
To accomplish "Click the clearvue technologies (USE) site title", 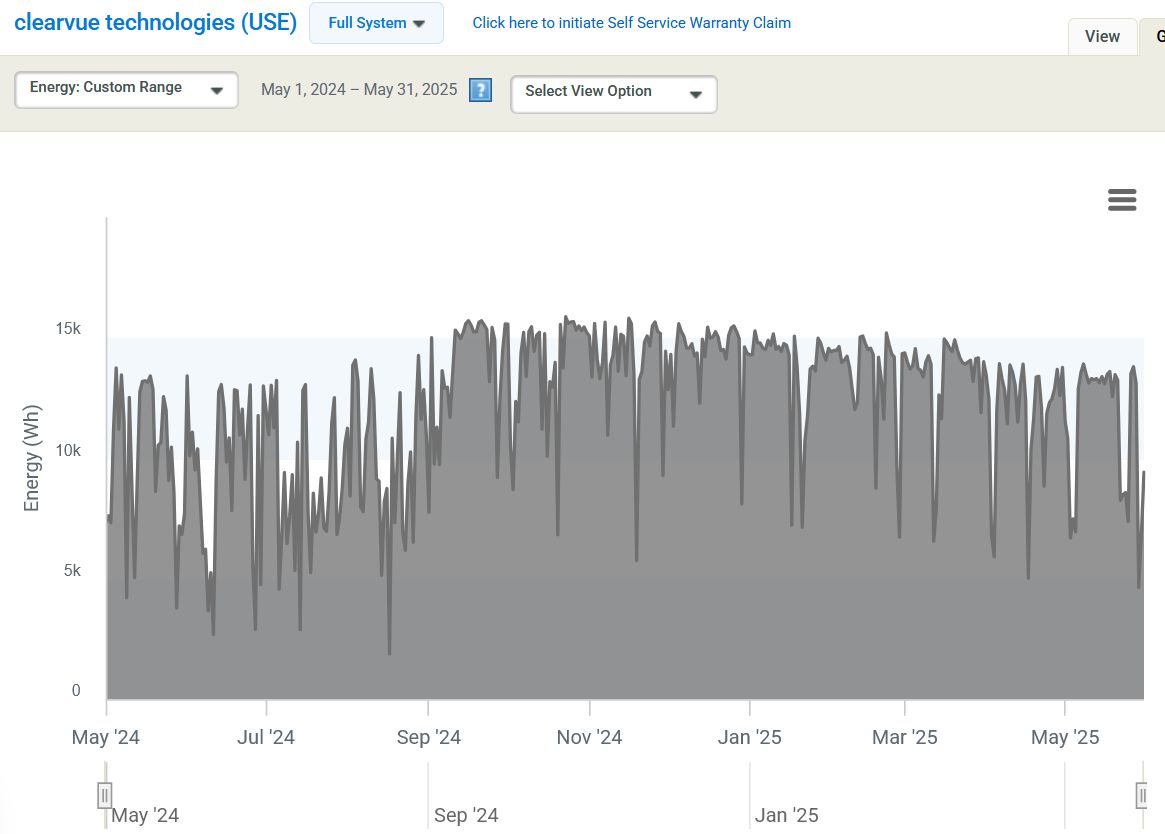I will [x=155, y=23].
